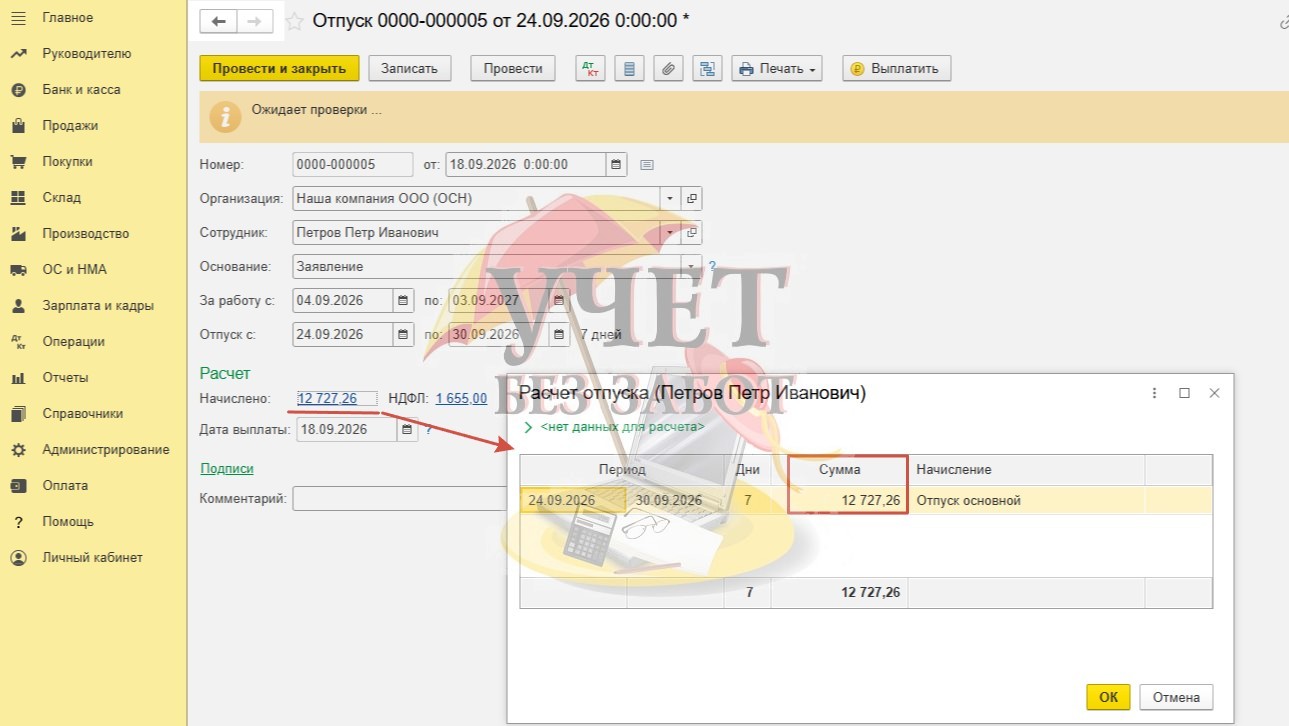Open the Начислено amount link 12 727,26
Image resolution: width=1289 pixels, height=726 pixels.
327,399
